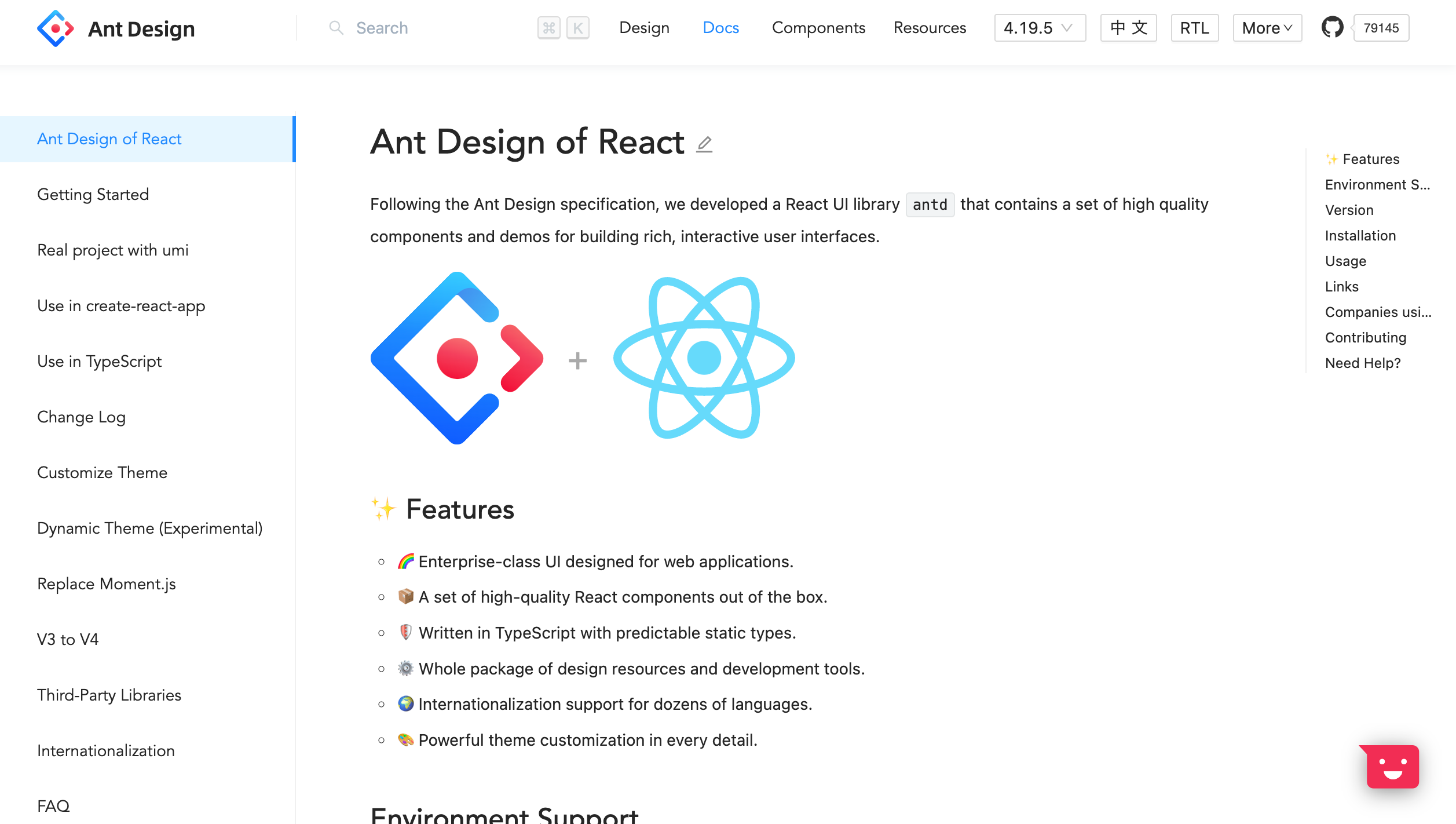Open the GitHub repository icon
The image size is (1456, 824).
tap(1331, 27)
